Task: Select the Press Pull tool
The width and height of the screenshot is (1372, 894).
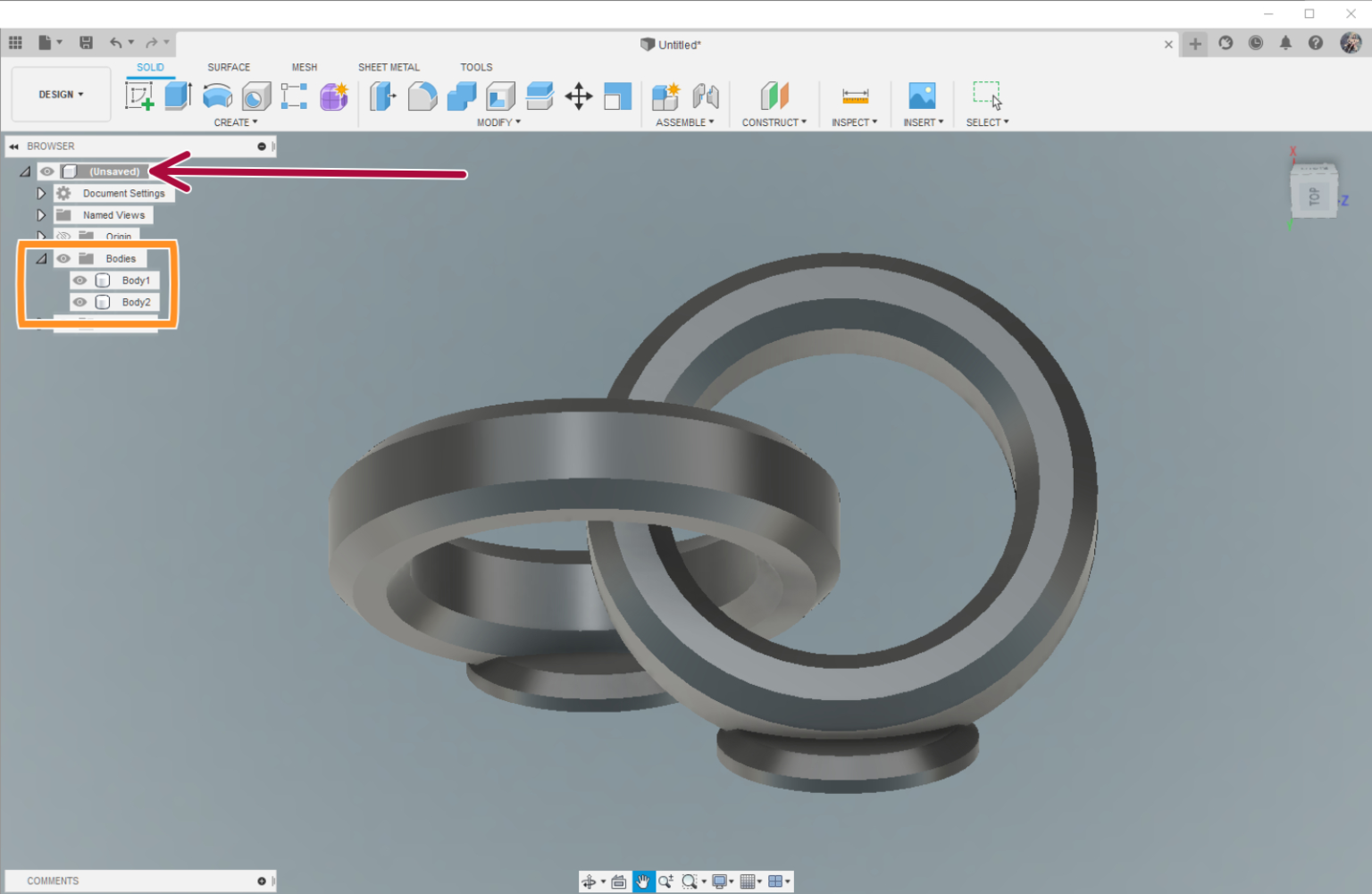Action: point(382,96)
